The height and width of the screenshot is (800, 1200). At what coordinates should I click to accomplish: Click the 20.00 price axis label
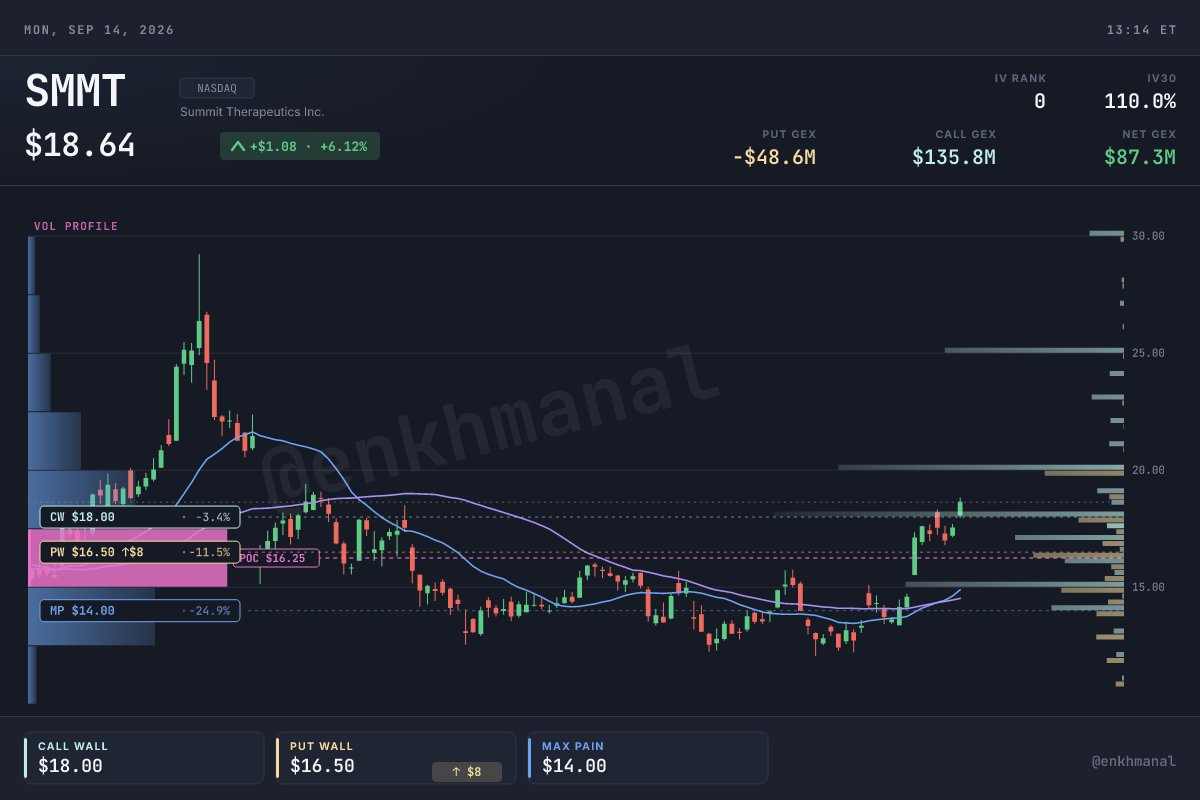point(1148,470)
